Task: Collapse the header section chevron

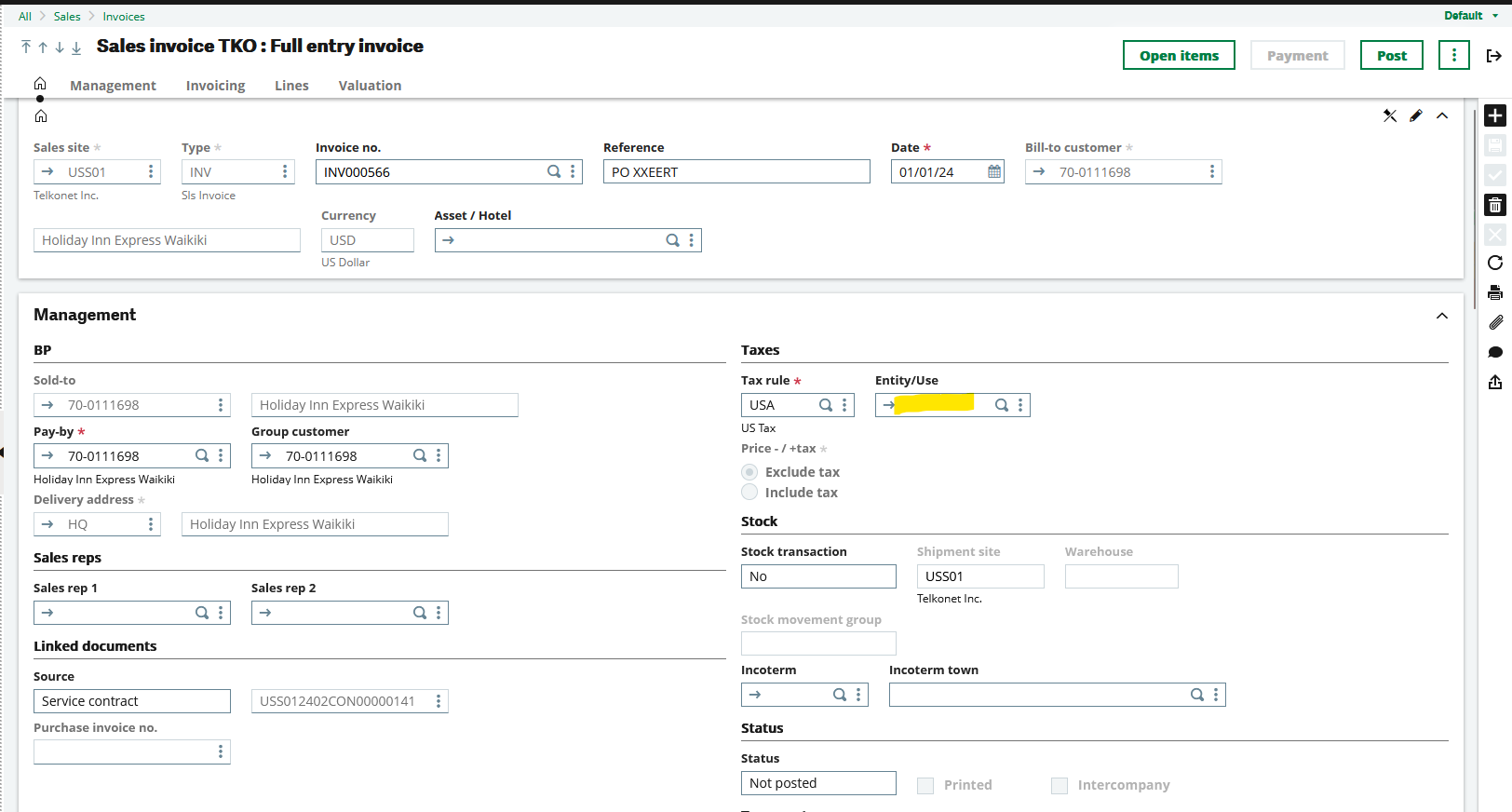Action: point(1442,116)
